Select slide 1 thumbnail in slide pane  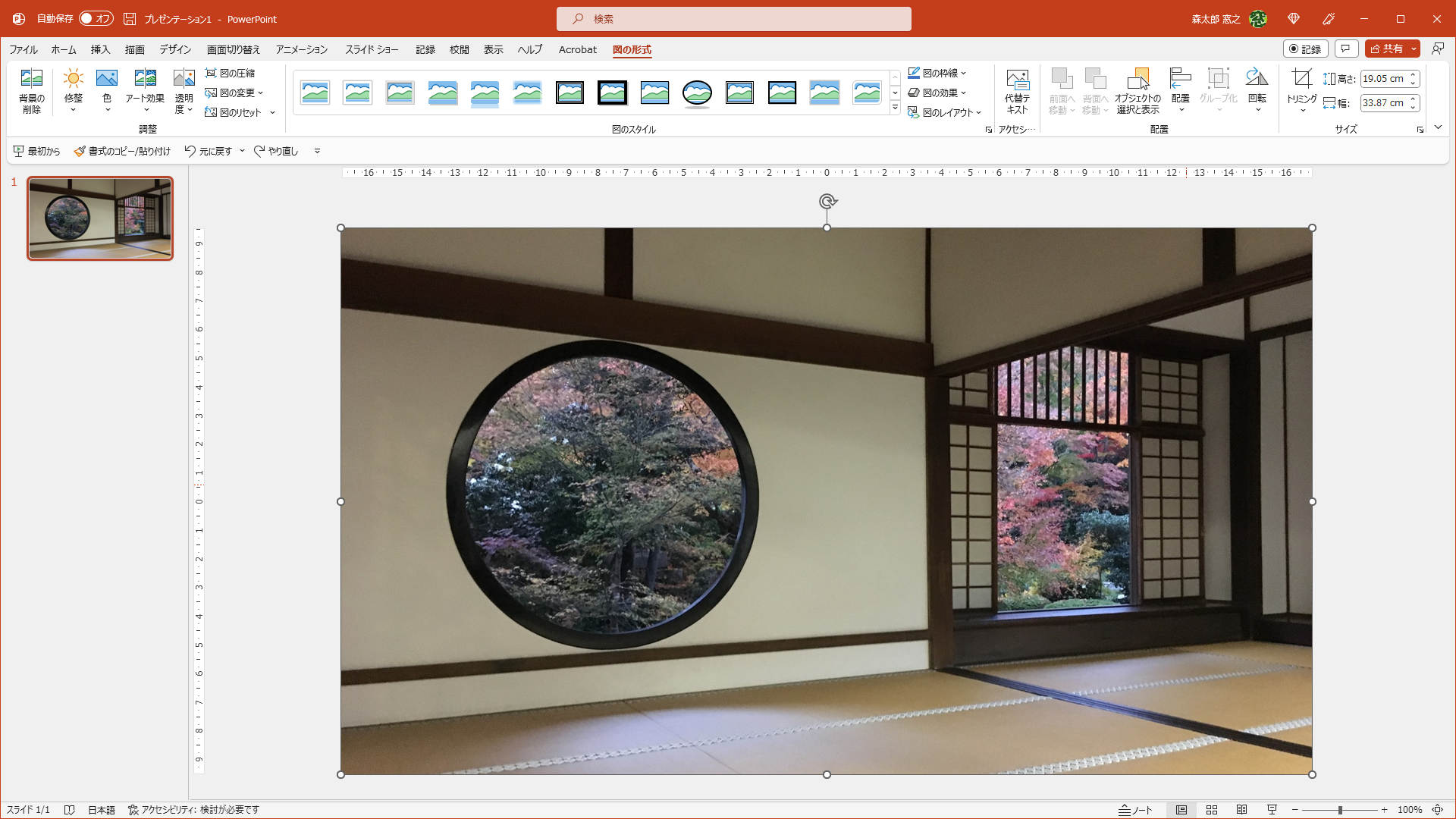99,218
